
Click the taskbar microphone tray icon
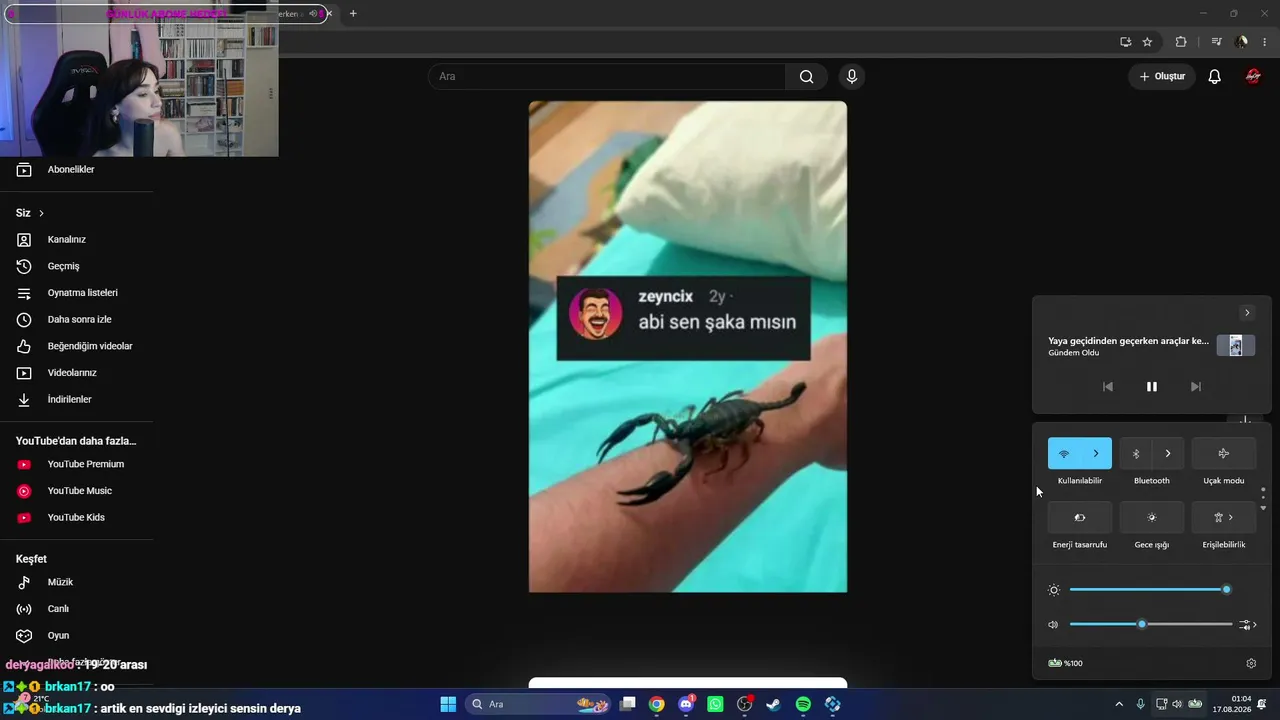(x=1140, y=704)
